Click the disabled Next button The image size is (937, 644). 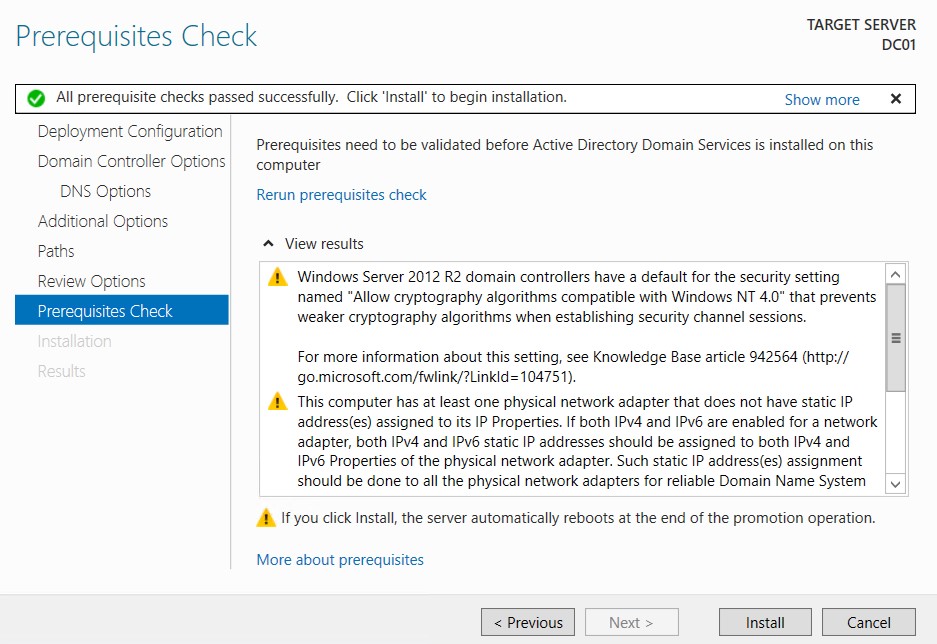click(x=632, y=622)
